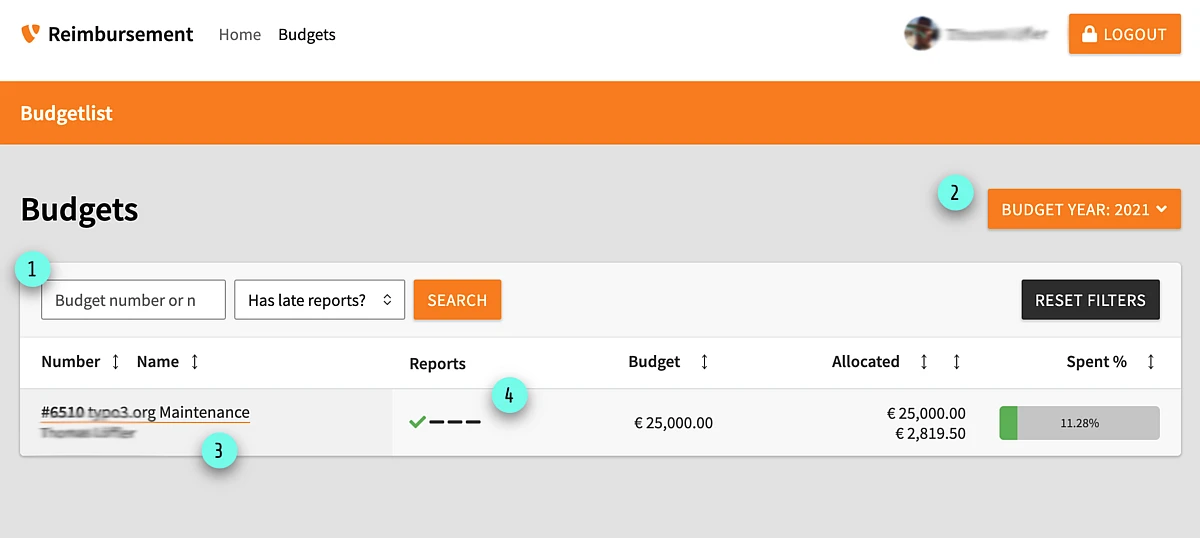Focus the budget number search field
Image resolution: width=1200 pixels, height=538 pixels.
133,300
